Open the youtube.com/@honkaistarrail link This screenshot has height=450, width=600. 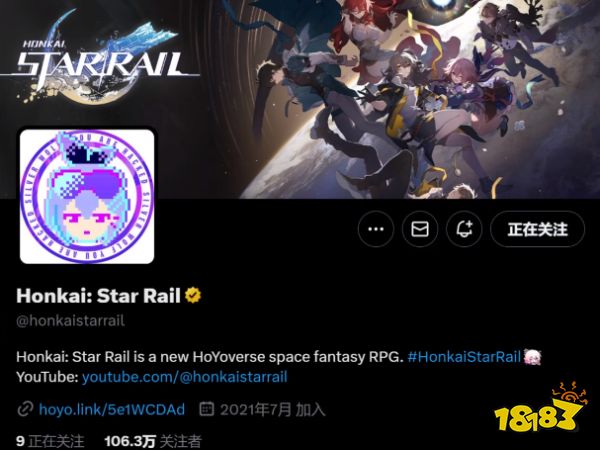tap(184, 377)
